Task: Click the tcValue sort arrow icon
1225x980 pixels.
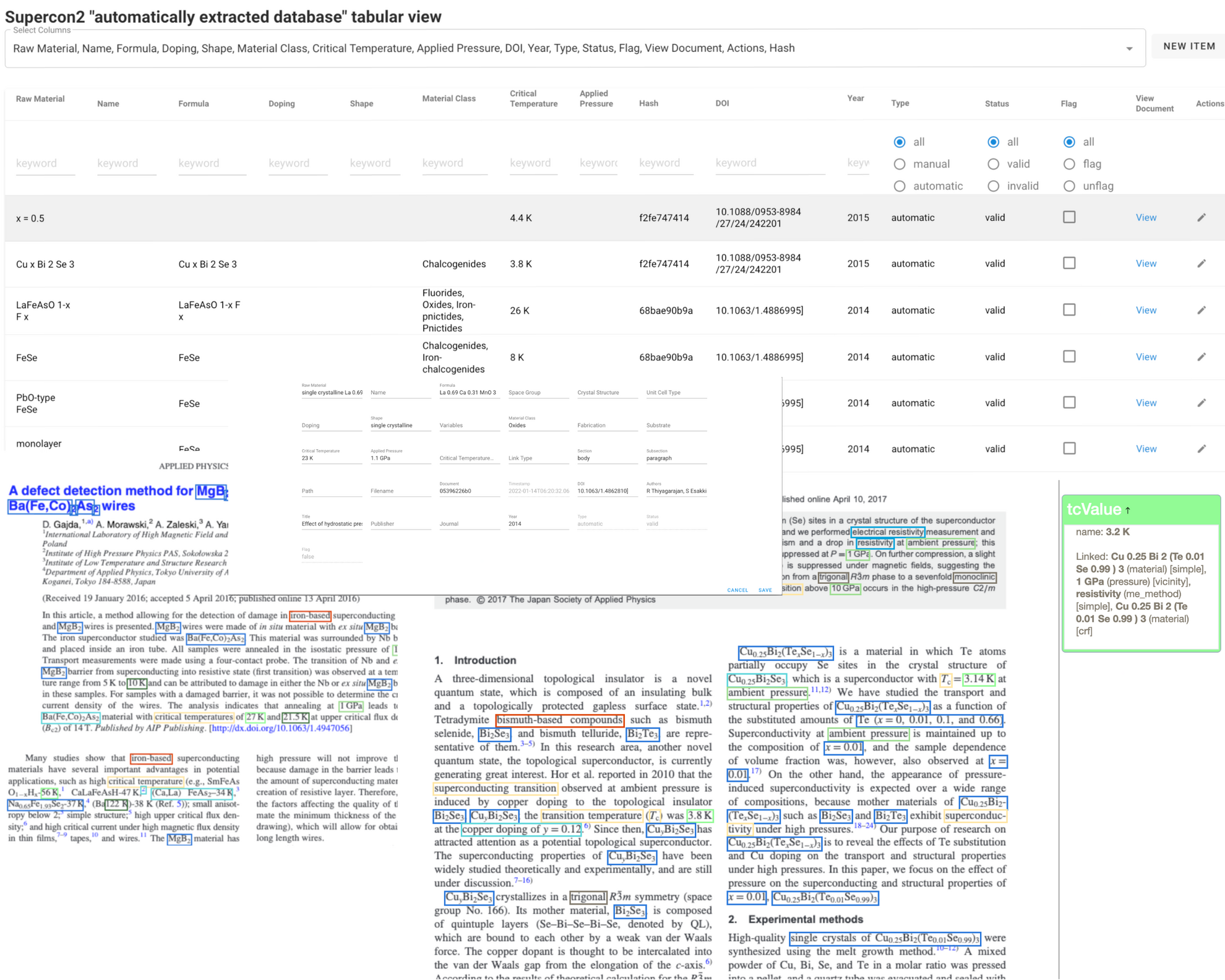Action: (x=1128, y=510)
